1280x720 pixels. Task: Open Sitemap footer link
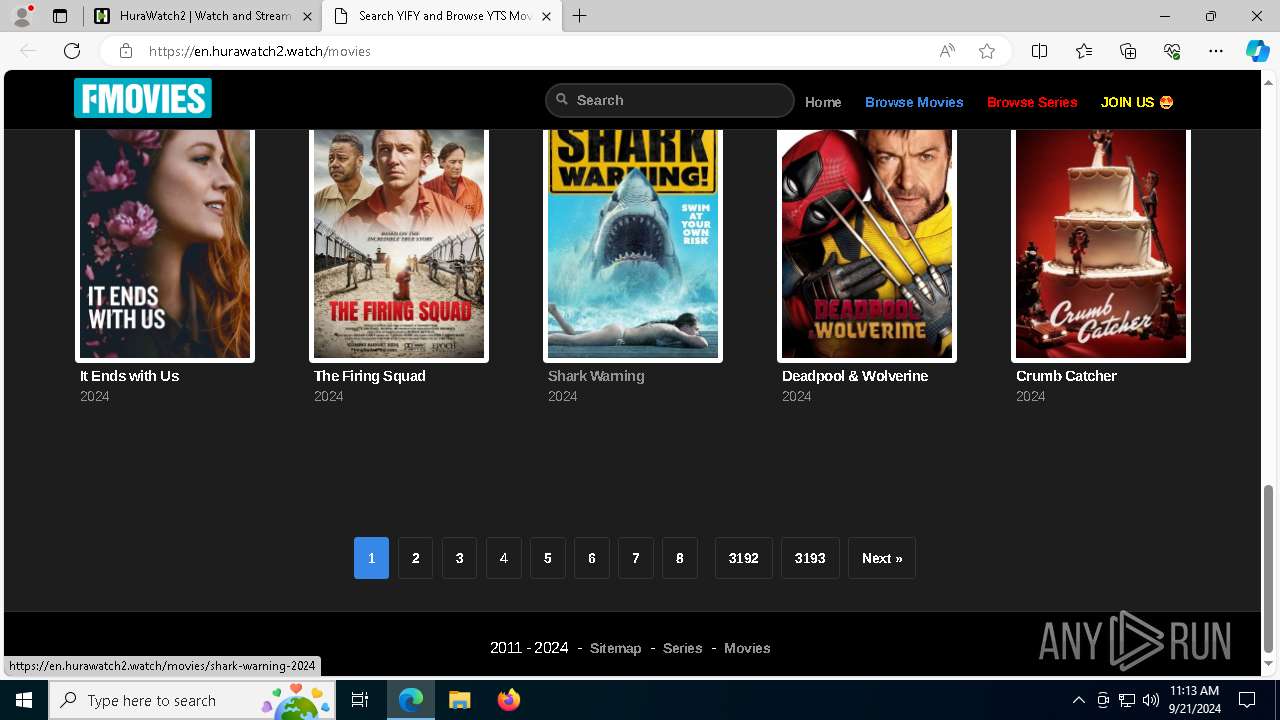coord(615,648)
